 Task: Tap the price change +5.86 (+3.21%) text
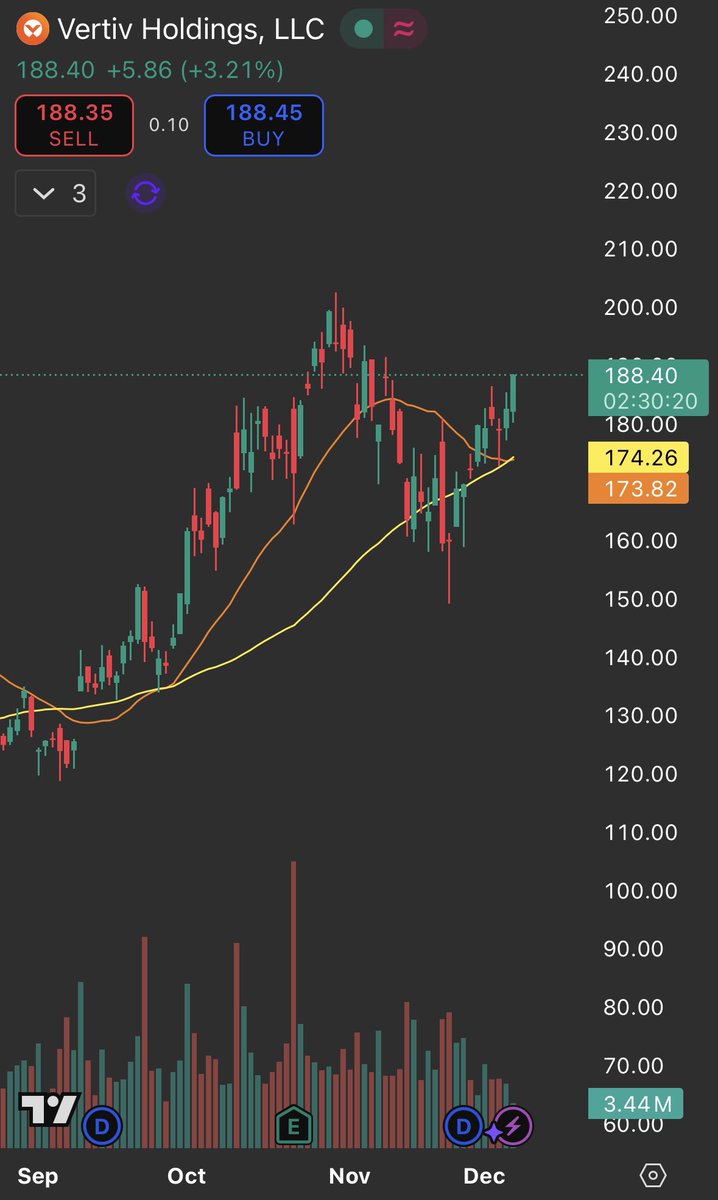(x=197, y=70)
